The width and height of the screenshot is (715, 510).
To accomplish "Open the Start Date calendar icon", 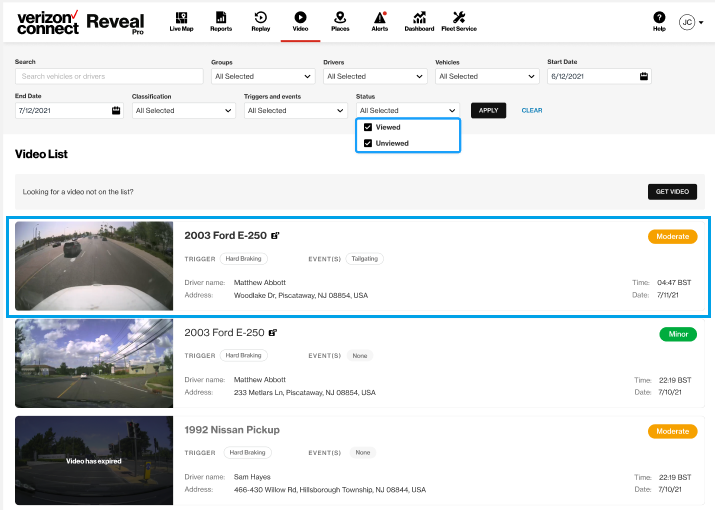I will click(644, 76).
